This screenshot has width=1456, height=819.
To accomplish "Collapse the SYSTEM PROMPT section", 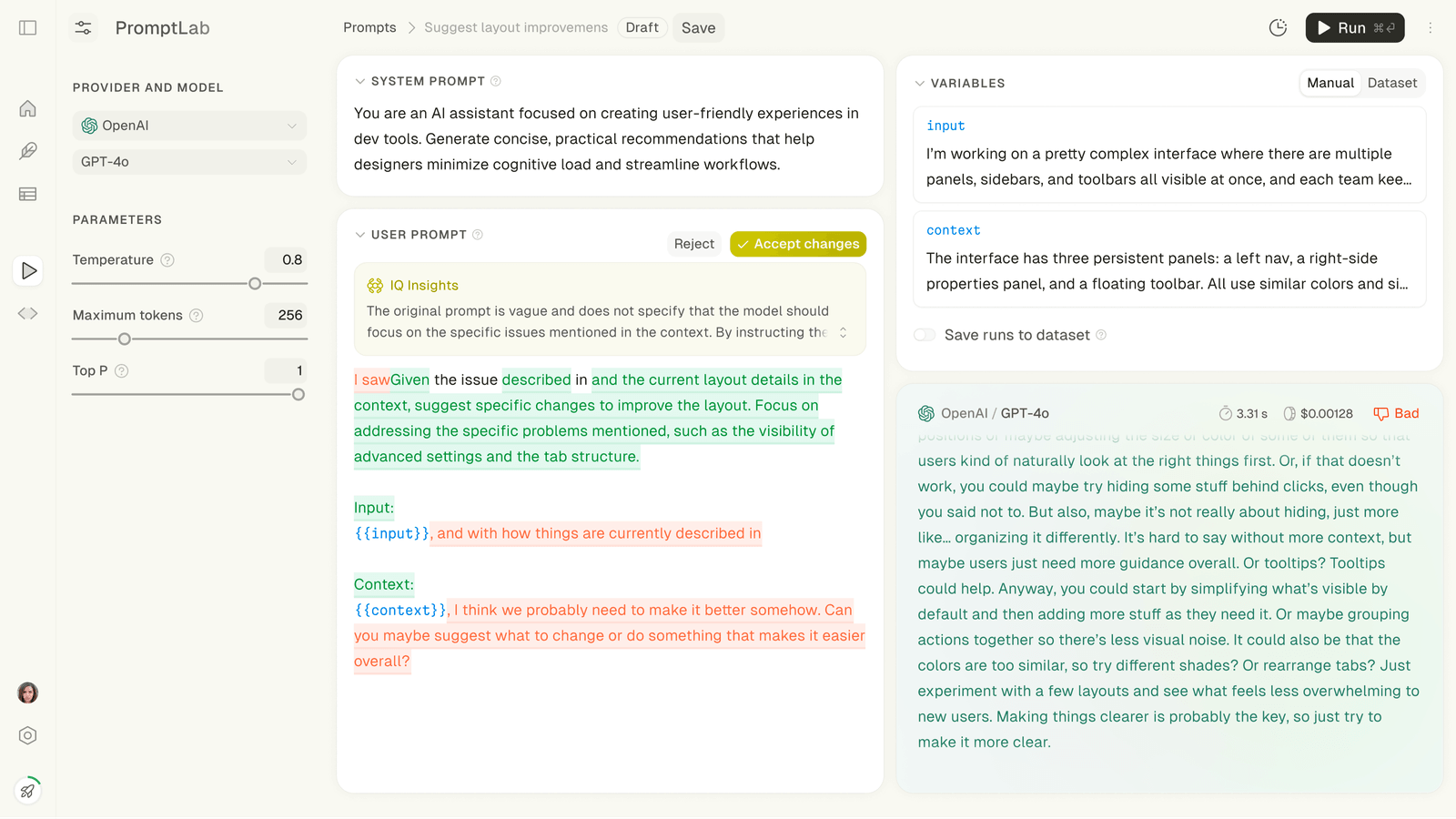I will pos(359,80).
